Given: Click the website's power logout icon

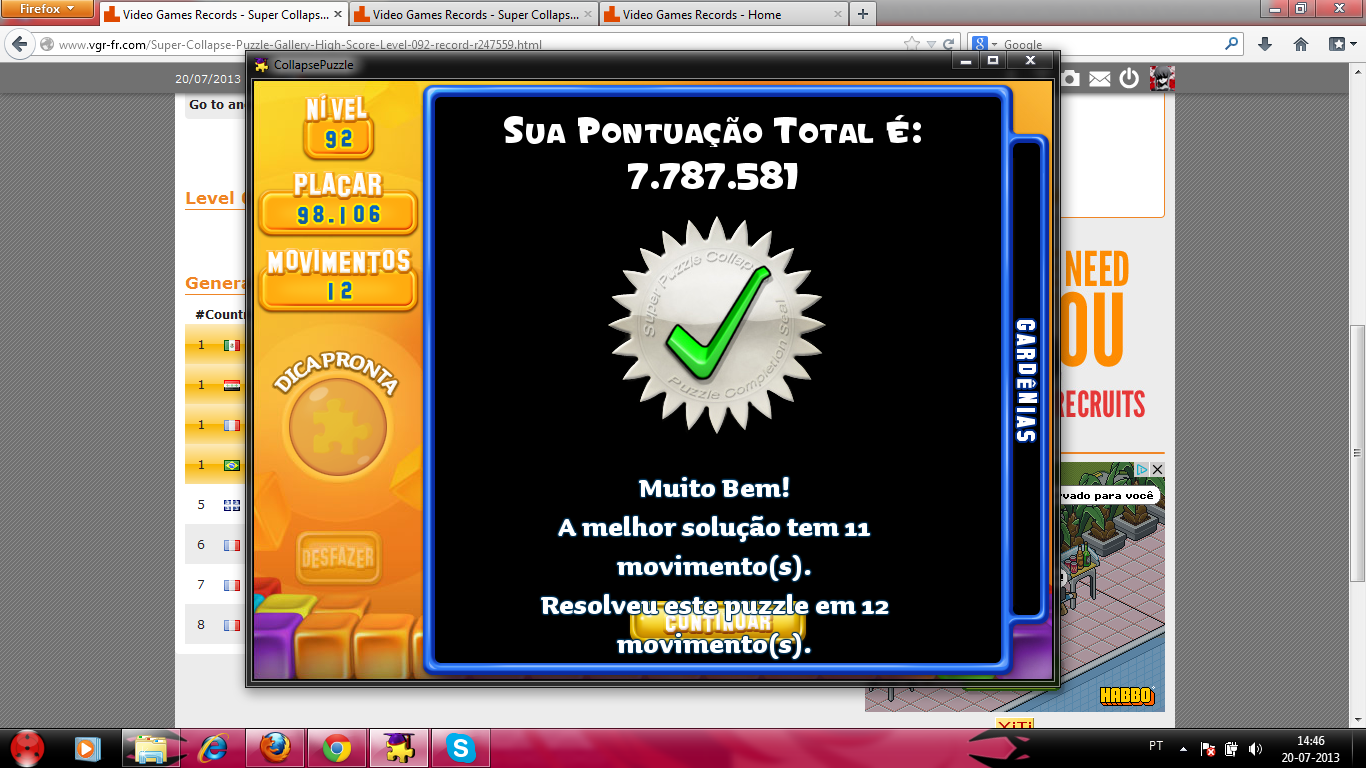Looking at the screenshot, I should 1129,79.
